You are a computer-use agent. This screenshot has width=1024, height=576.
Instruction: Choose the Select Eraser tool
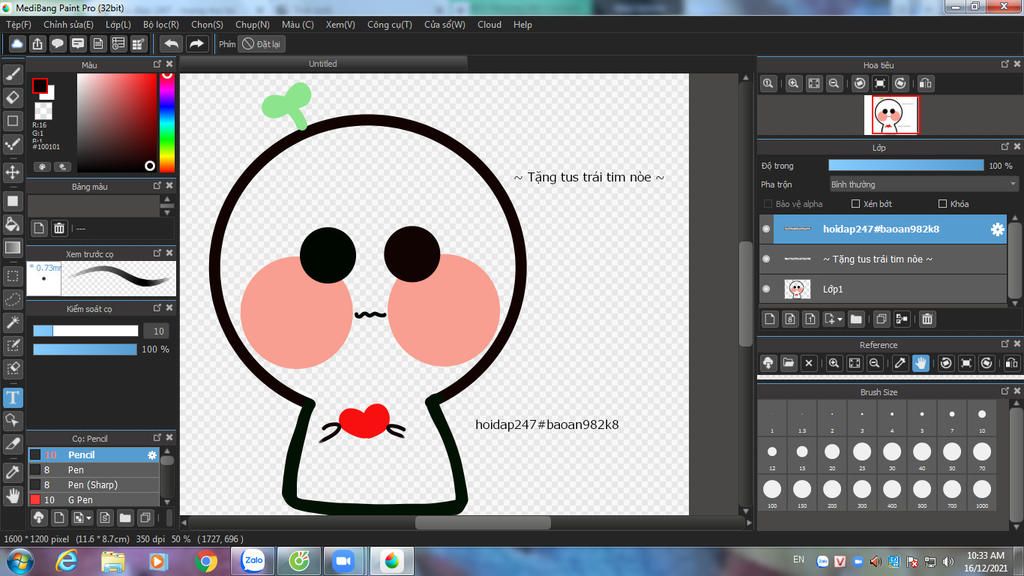(x=12, y=369)
